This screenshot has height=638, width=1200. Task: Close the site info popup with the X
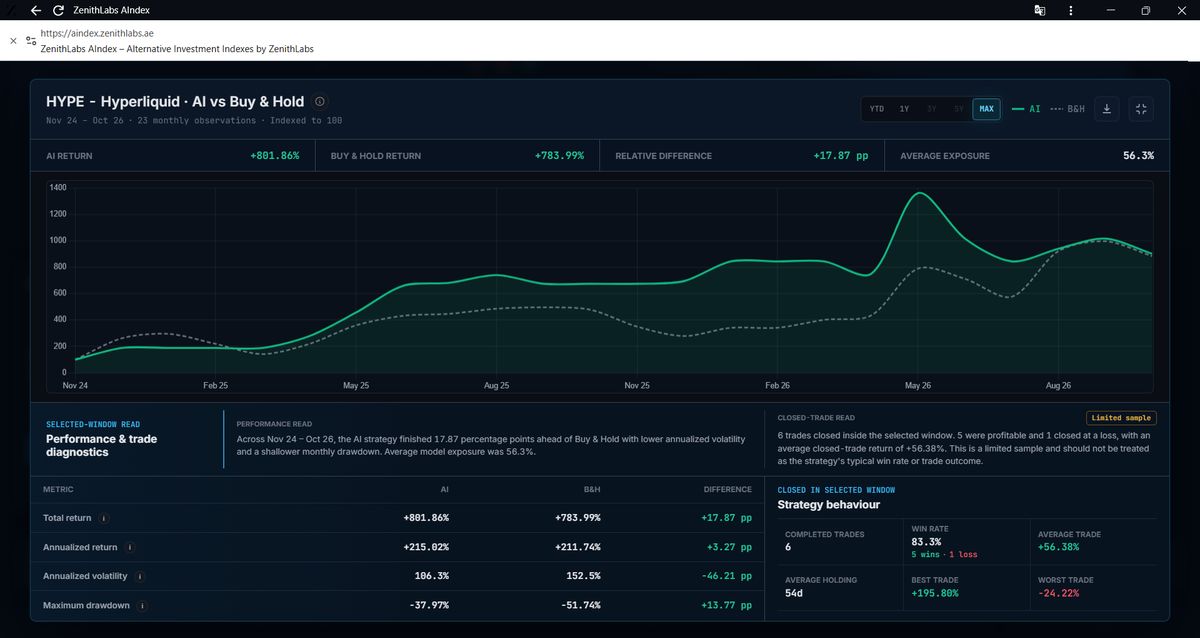click(13, 41)
